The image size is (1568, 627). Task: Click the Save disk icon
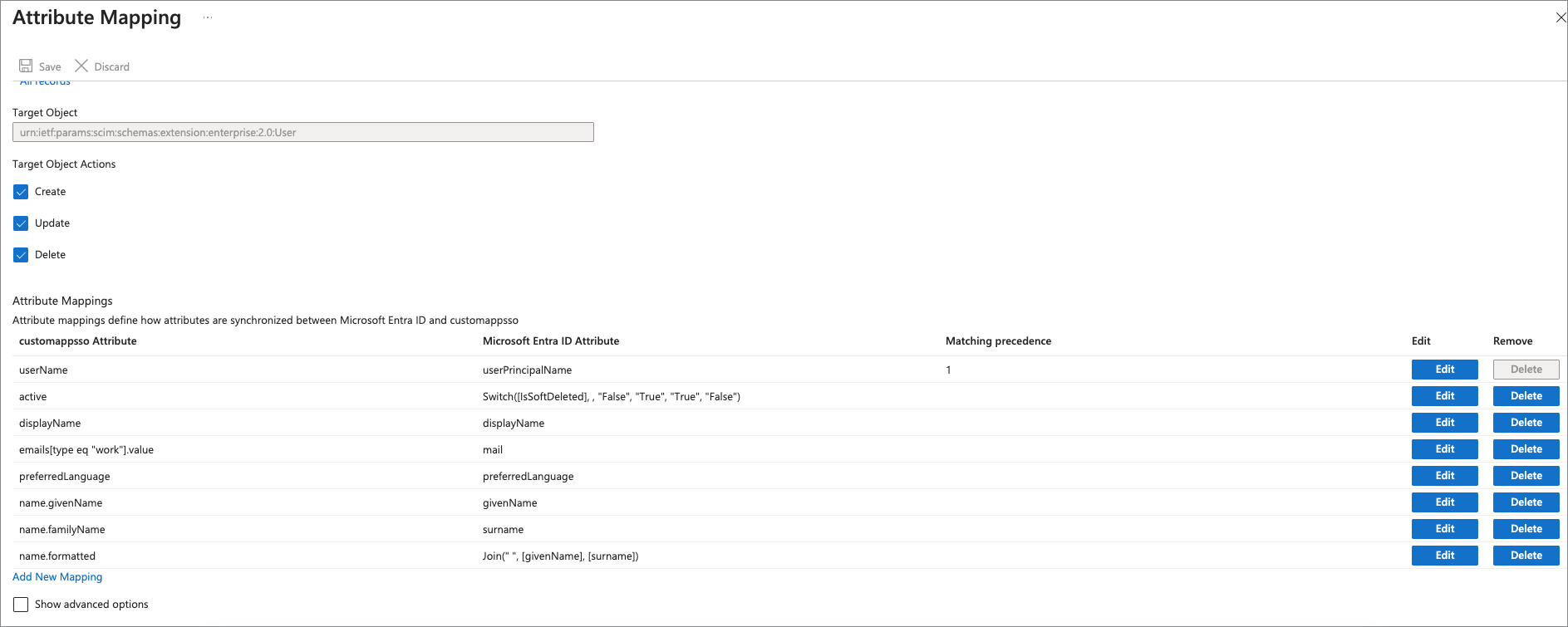[26, 66]
